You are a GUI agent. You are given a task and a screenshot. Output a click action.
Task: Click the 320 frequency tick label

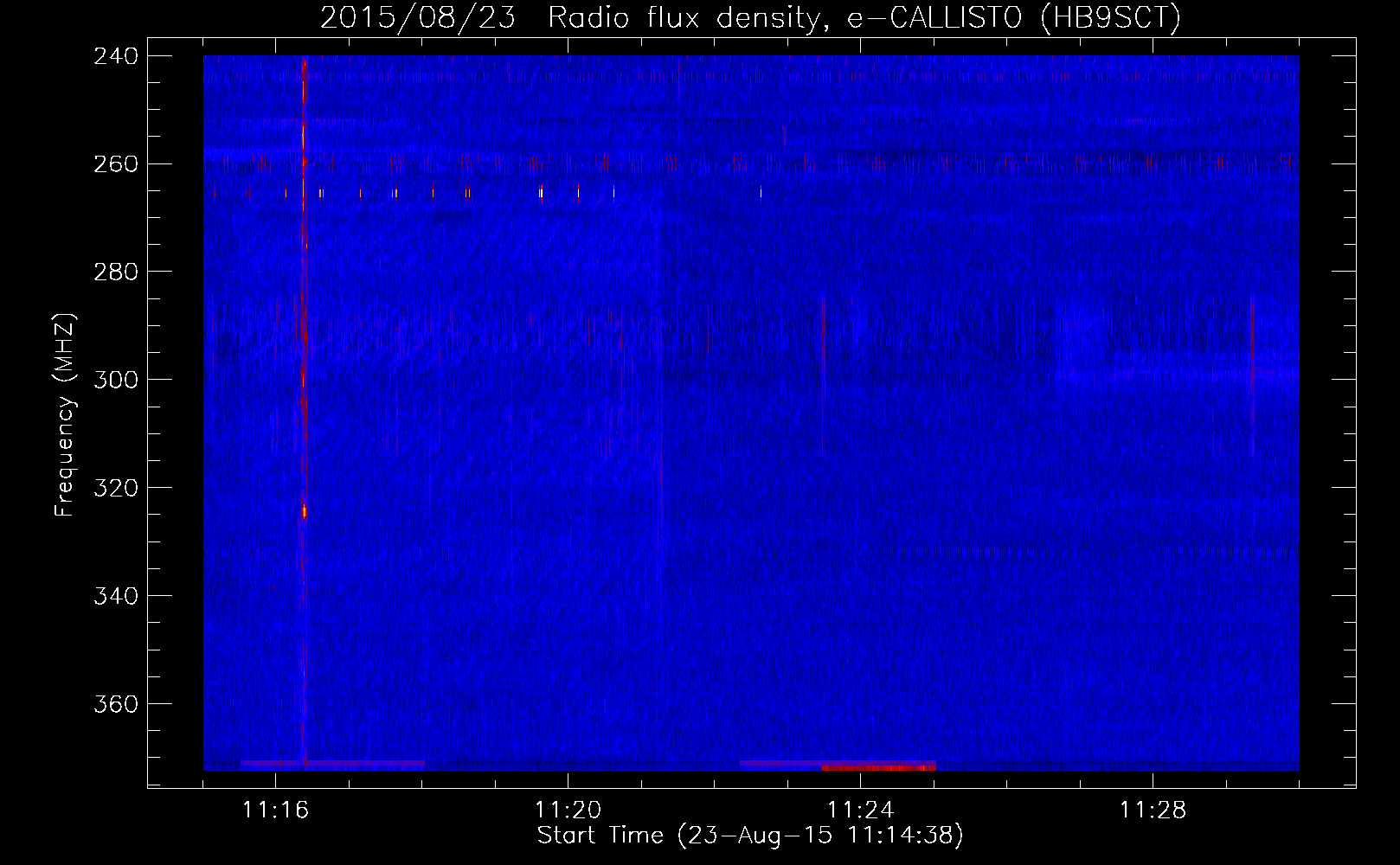point(116,489)
